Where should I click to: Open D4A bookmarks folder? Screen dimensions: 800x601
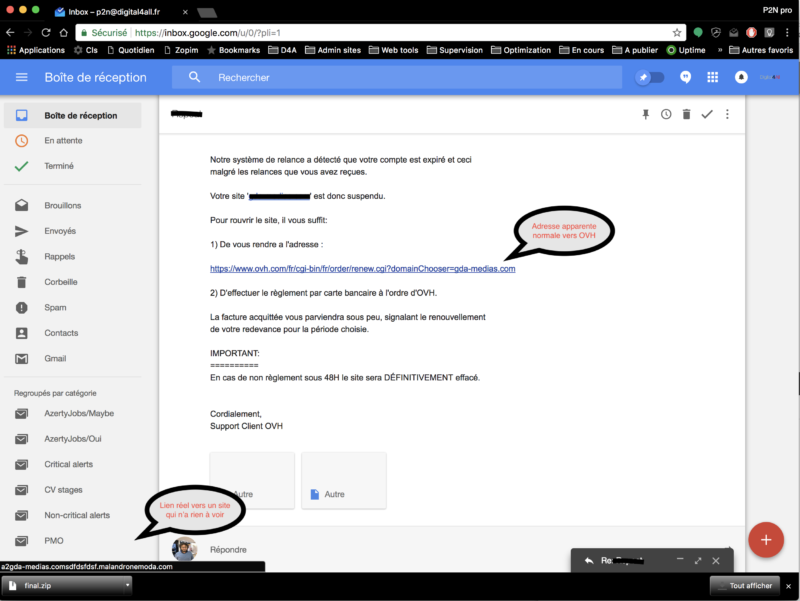point(283,50)
